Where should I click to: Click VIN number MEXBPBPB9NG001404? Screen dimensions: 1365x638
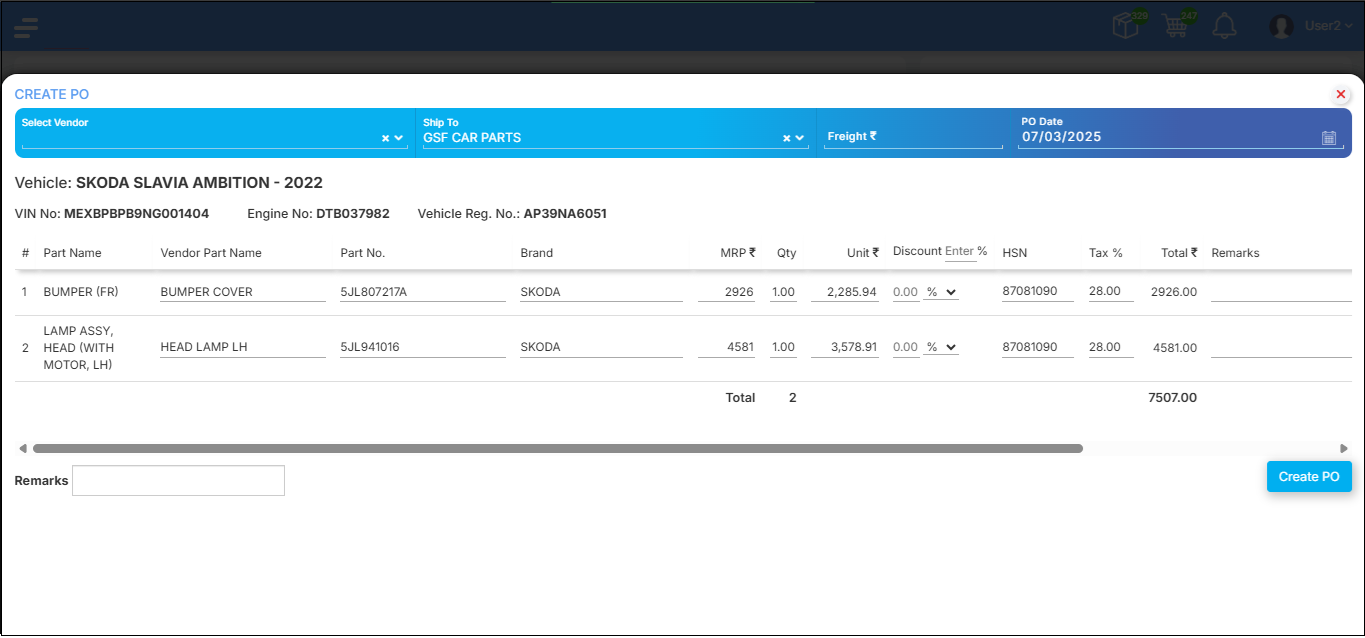click(x=136, y=214)
